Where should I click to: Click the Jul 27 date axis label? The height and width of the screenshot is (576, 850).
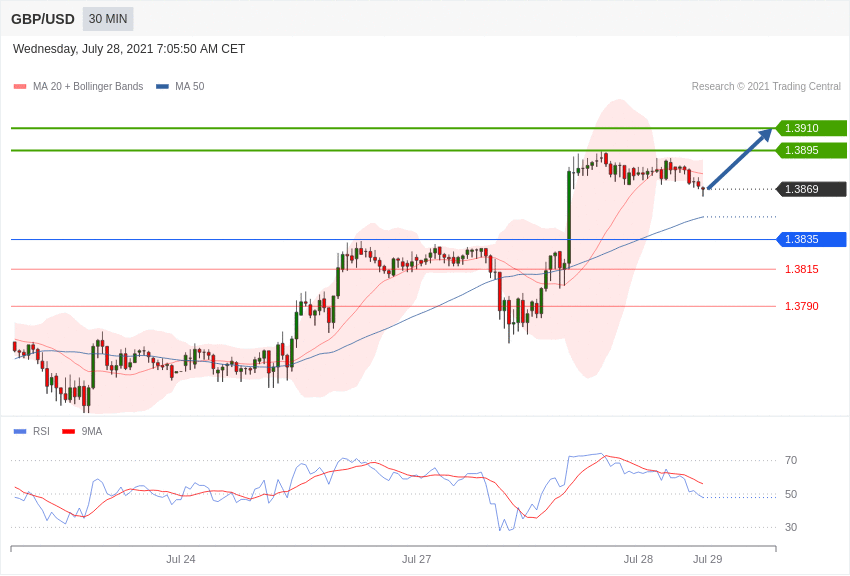pyautogui.click(x=416, y=559)
